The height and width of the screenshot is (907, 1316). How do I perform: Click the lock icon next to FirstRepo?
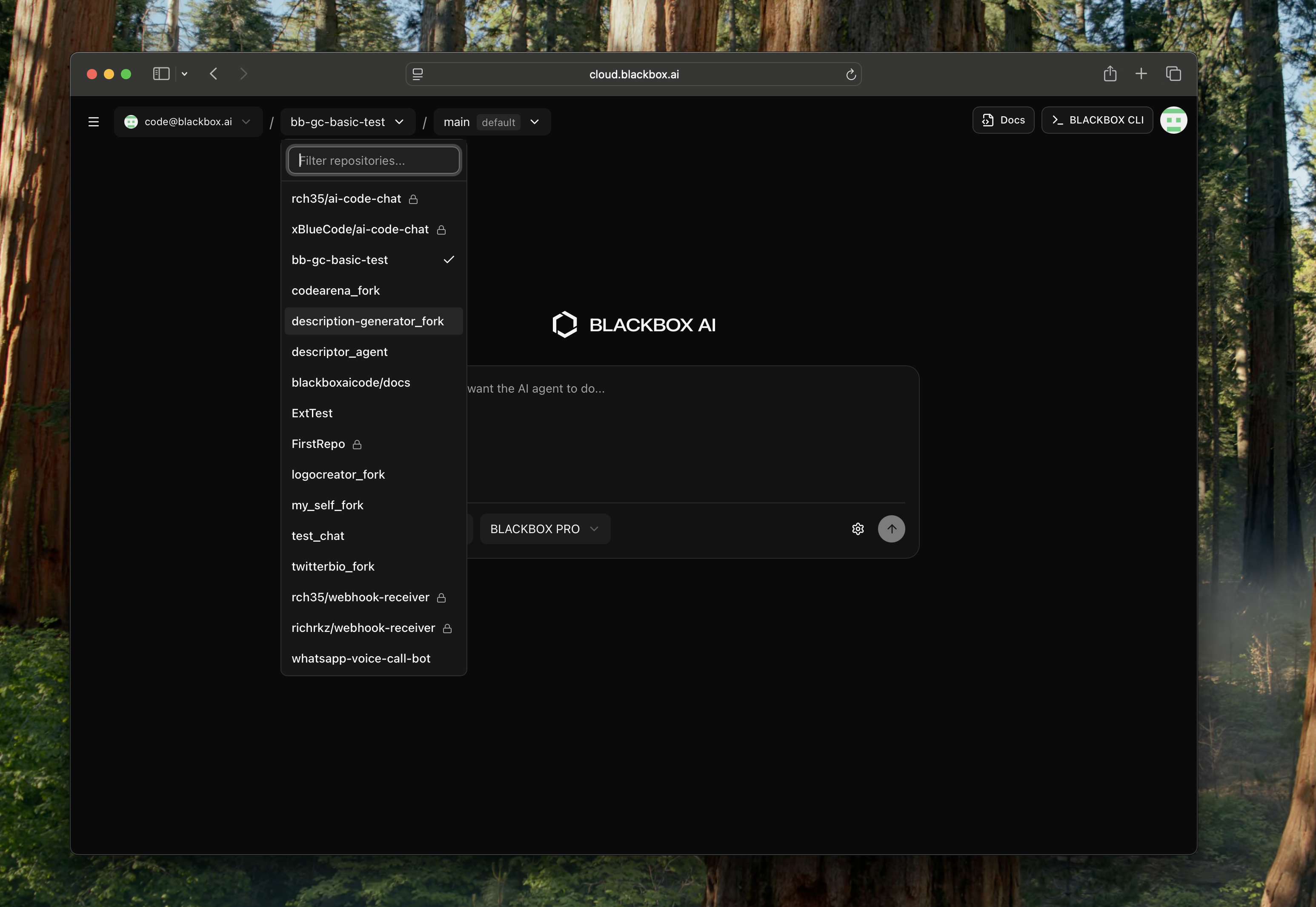click(357, 444)
